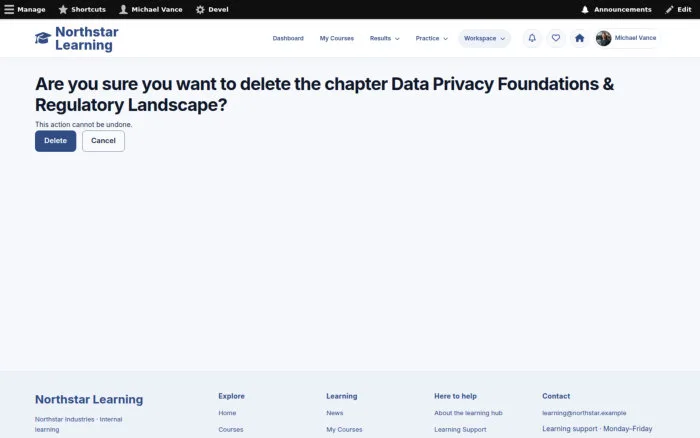Click learning@northstar.example email link

click(x=584, y=413)
